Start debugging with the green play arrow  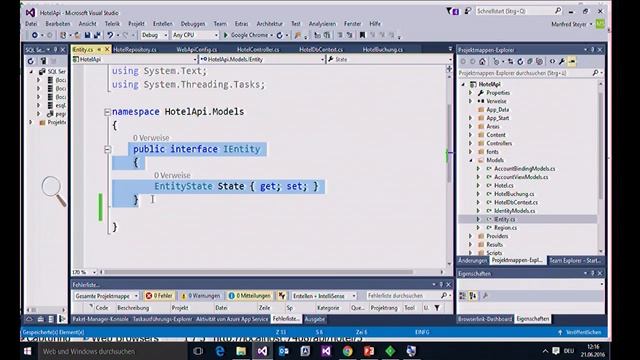(x=225, y=36)
